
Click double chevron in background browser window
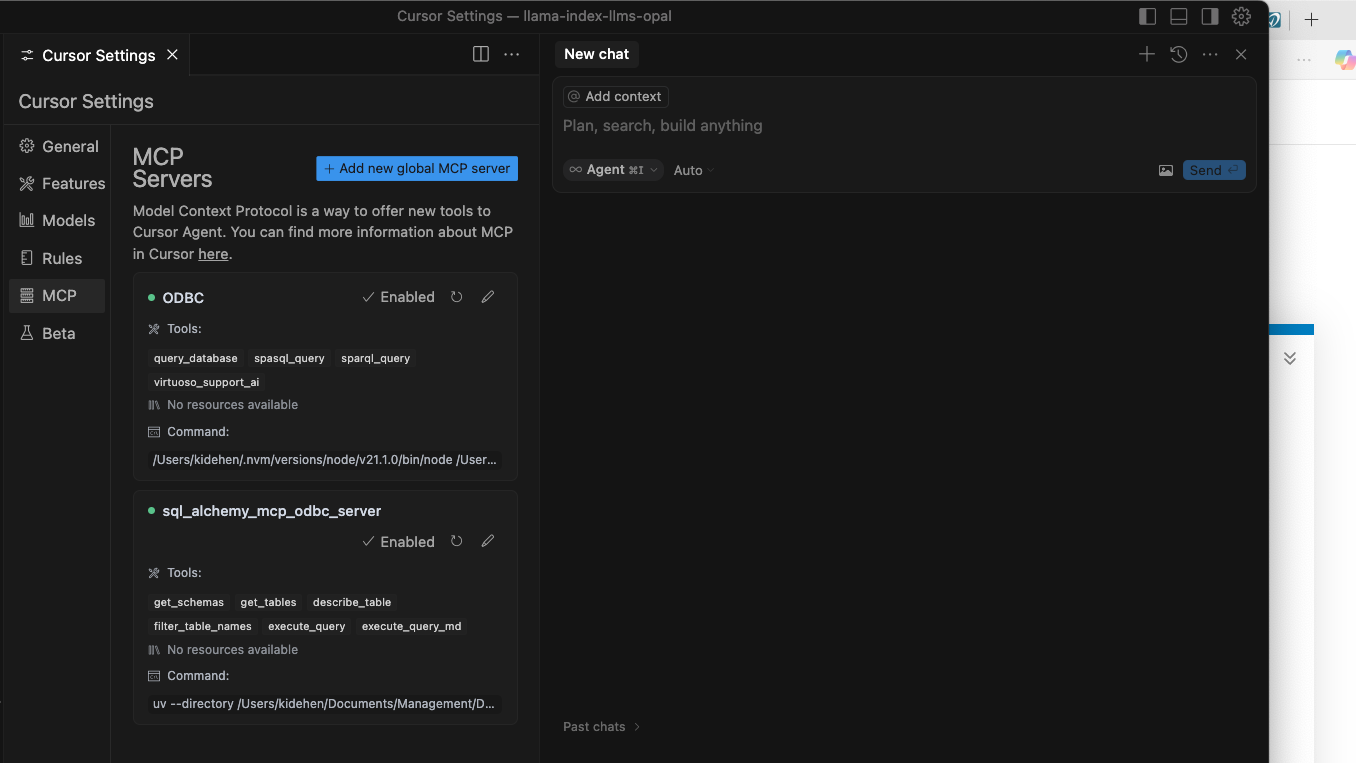1290,358
